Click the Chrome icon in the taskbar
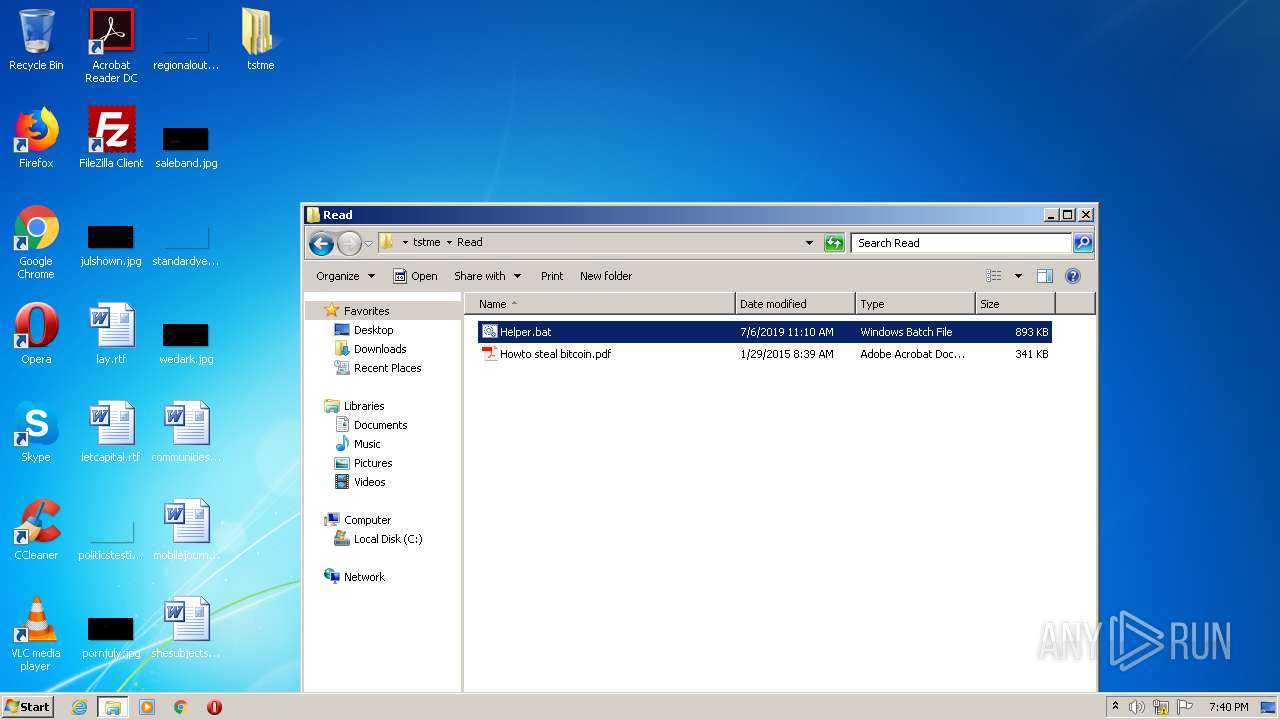Viewport: 1280px width, 720px height. click(x=181, y=707)
